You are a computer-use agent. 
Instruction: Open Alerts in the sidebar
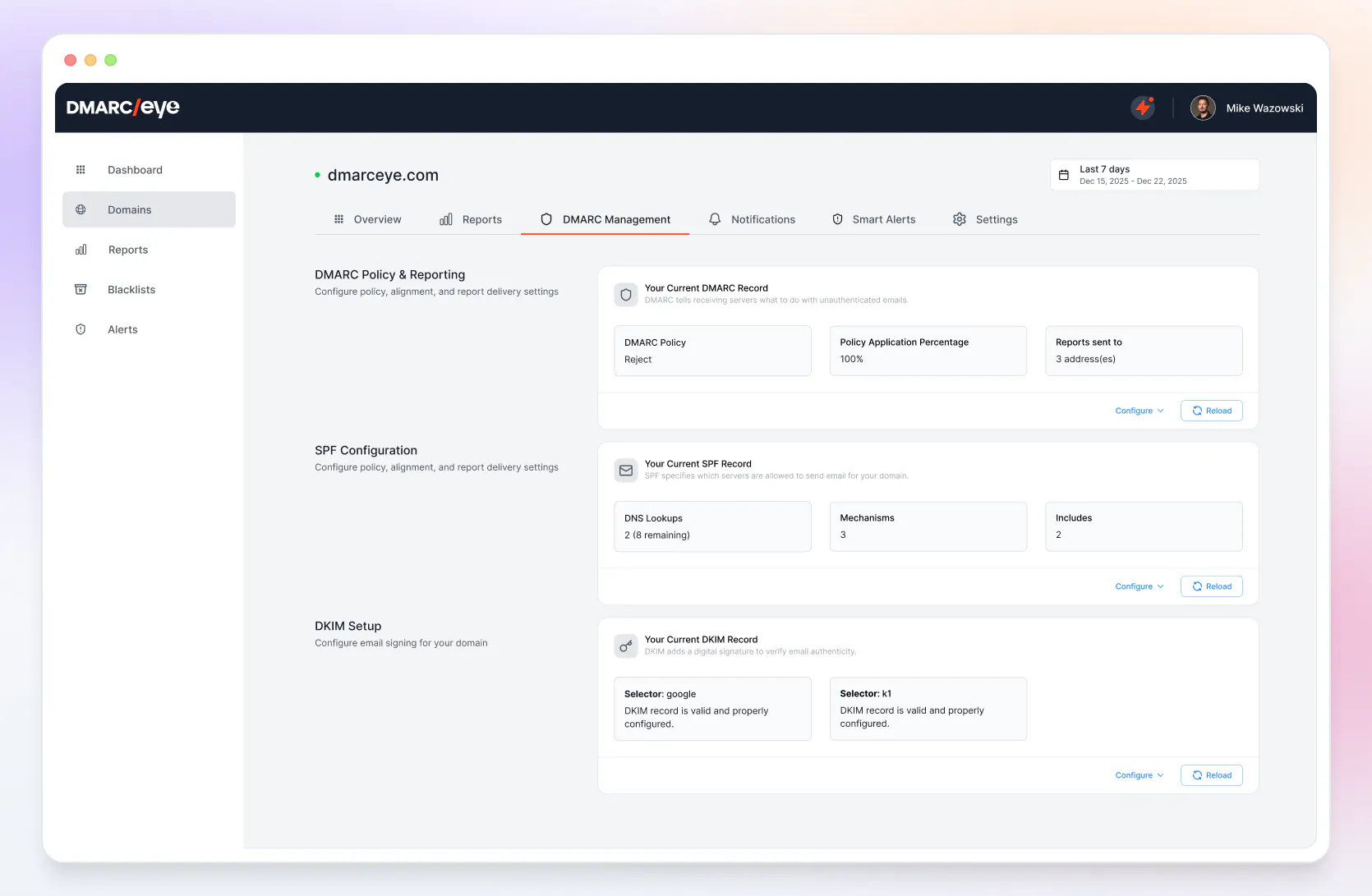point(149,329)
